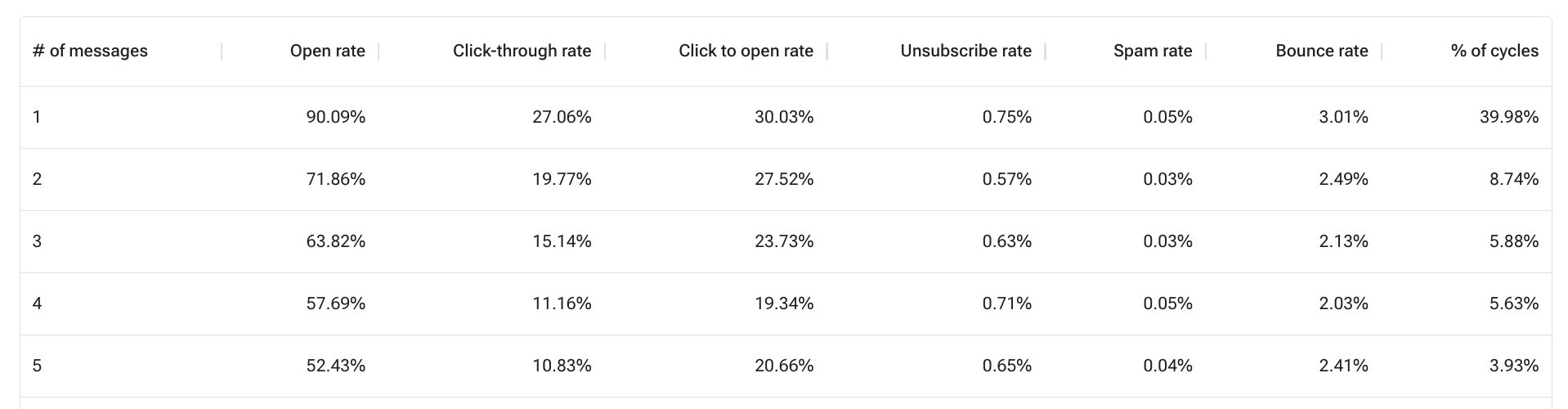The width and height of the screenshot is (1568, 409).
Task: Sort by '% of cycles' header
Action: (1494, 51)
